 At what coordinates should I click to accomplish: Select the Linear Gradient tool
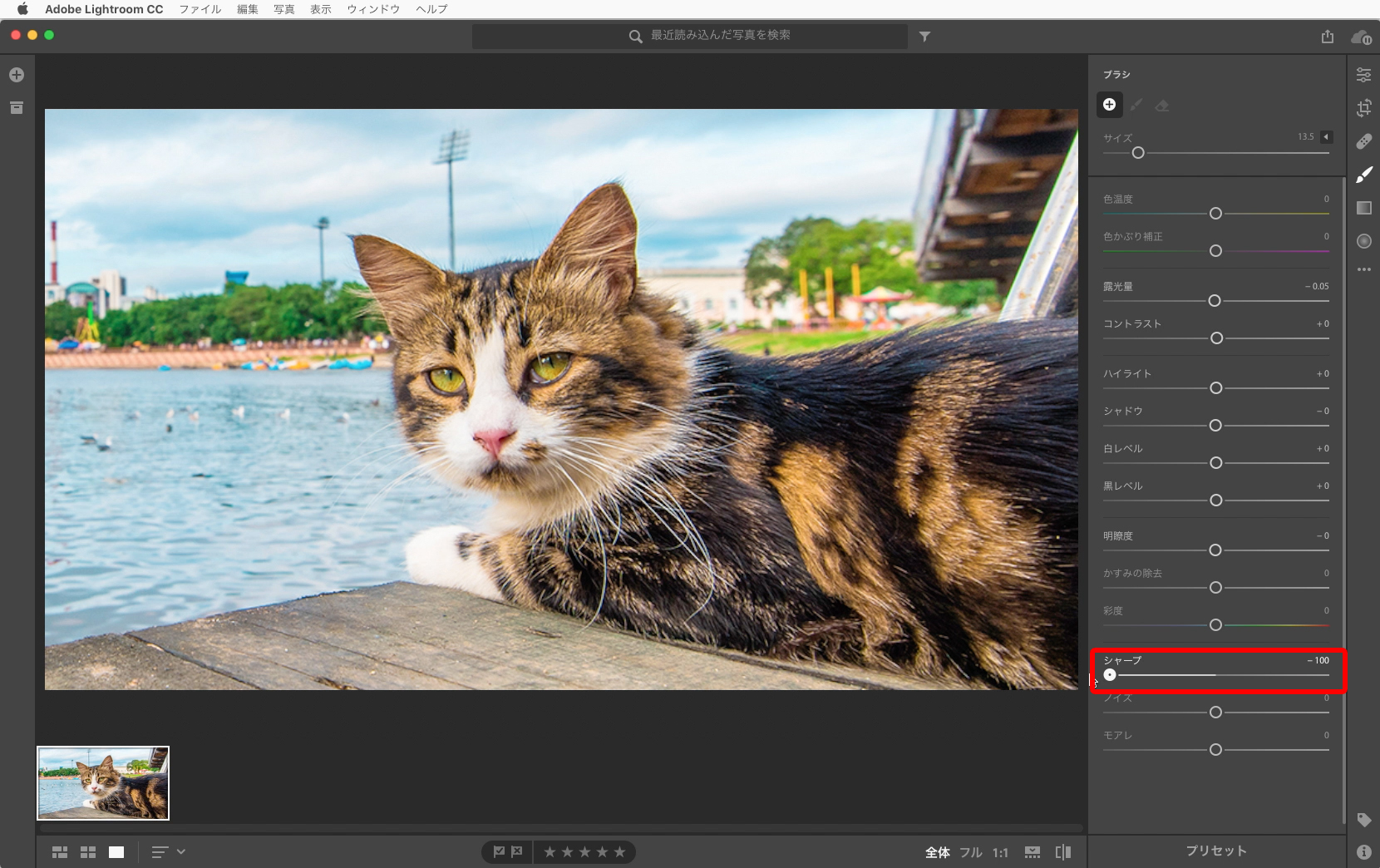pos(1363,208)
